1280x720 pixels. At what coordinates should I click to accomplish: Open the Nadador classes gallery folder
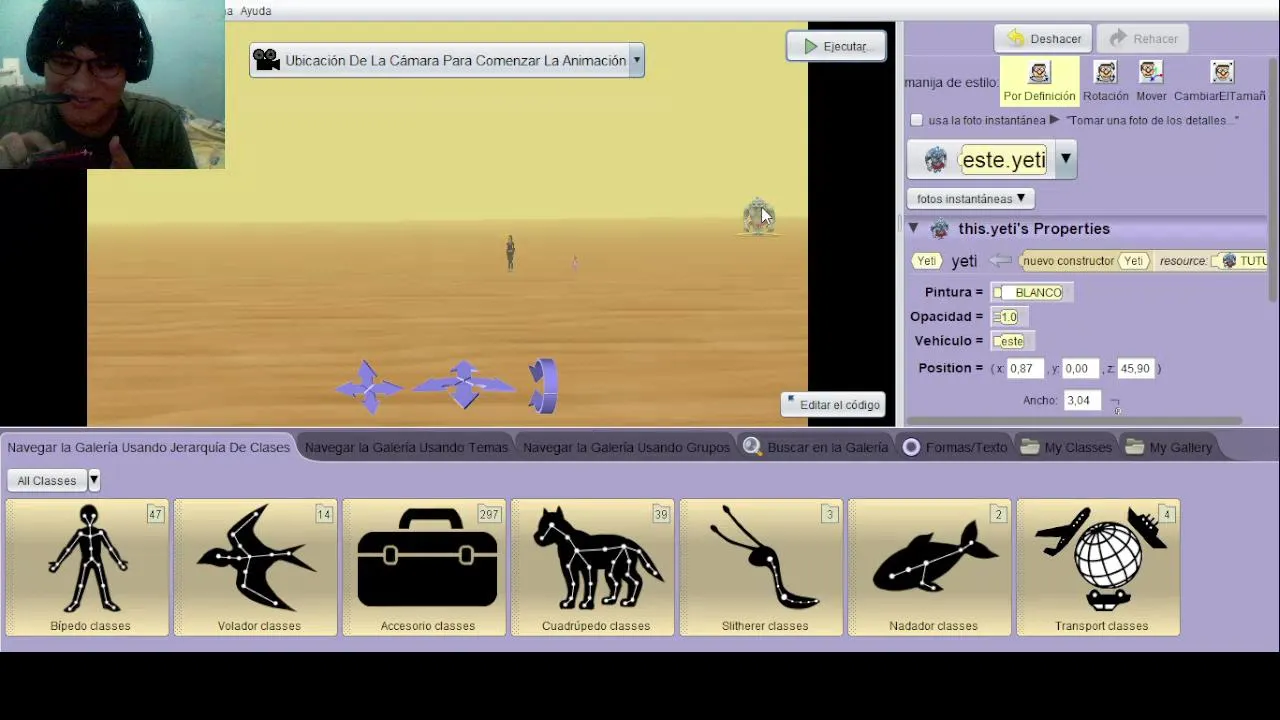pyautogui.click(x=931, y=567)
